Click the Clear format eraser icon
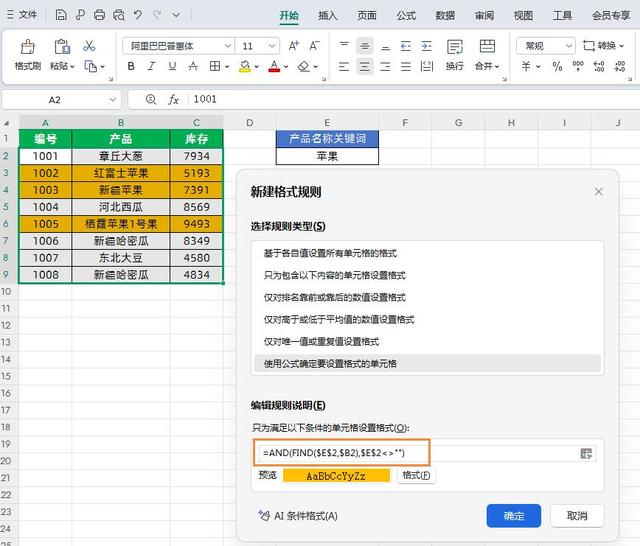 click(304, 66)
